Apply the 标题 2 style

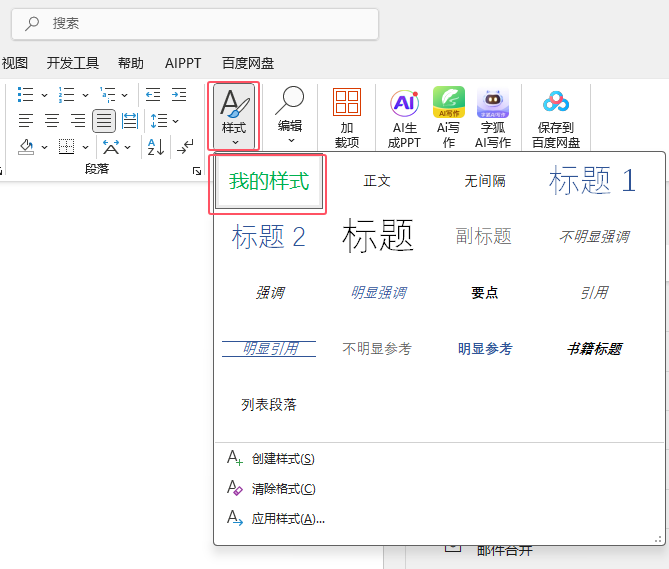(269, 237)
